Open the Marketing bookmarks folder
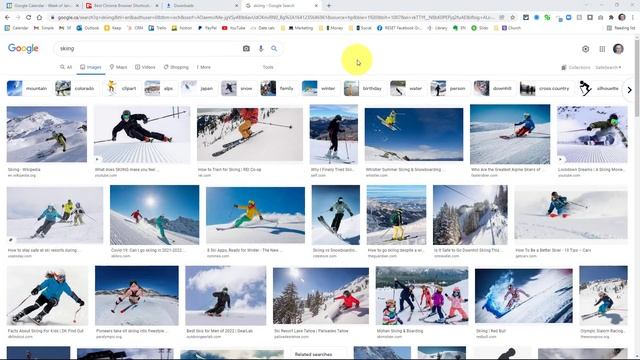This screenshot has height=360, width=640. 298,28
